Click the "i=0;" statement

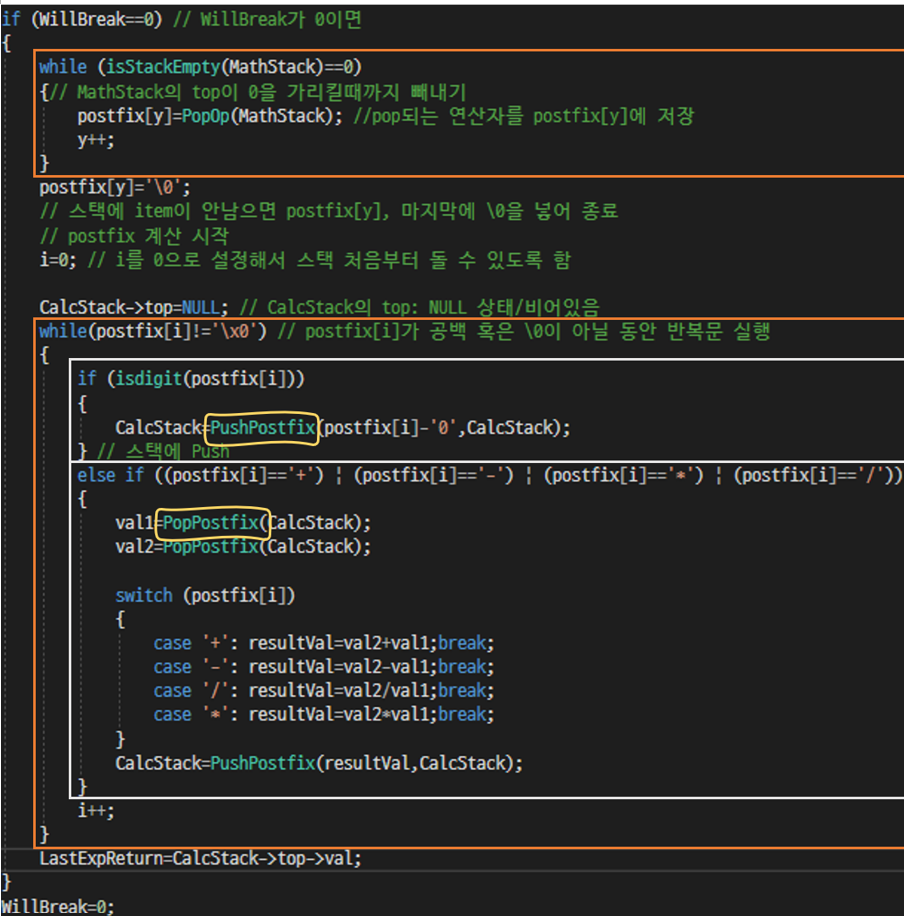58,259
